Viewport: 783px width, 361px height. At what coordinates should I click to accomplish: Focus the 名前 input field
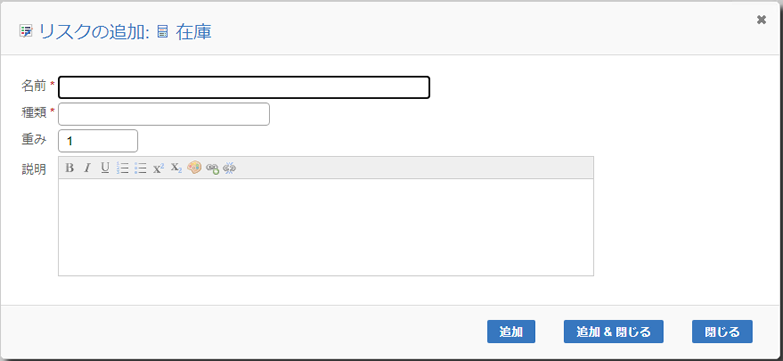point(244,87)
